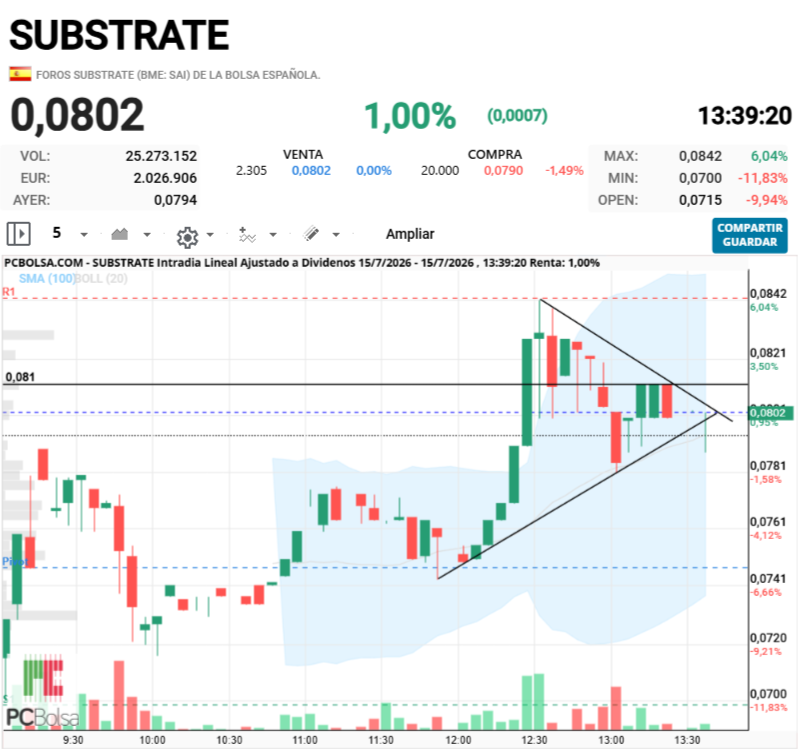Click the current price tag 0,0802

pyautogui.click(x=770, y=412)
